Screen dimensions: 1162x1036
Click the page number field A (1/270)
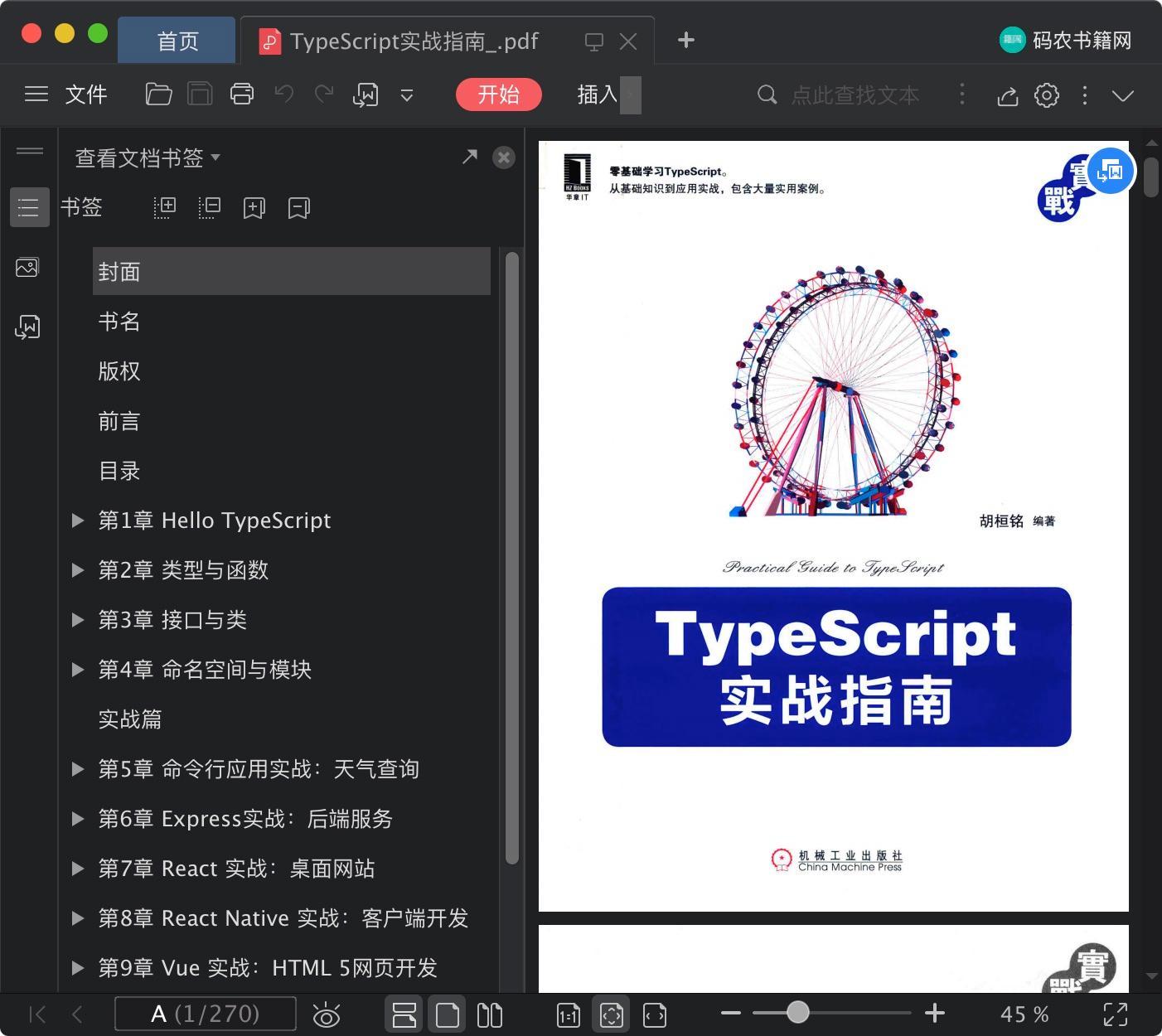point(205,1014)
